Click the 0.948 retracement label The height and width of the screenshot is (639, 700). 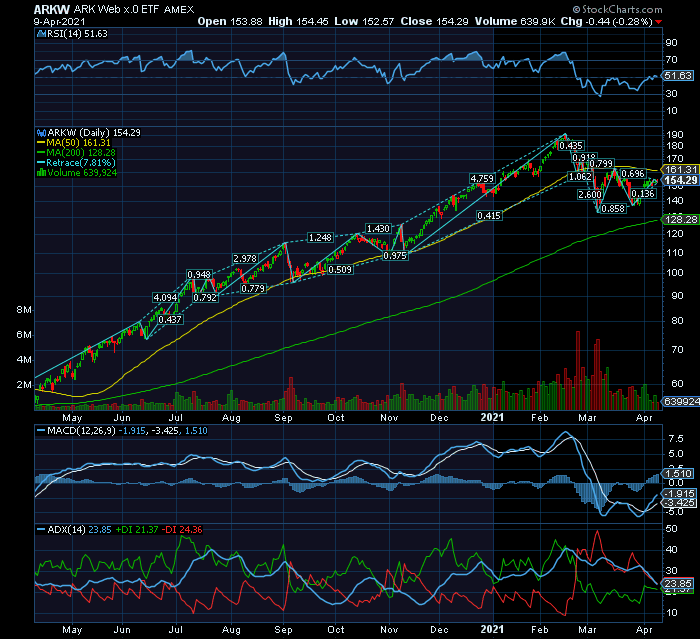tap(199, 275)
